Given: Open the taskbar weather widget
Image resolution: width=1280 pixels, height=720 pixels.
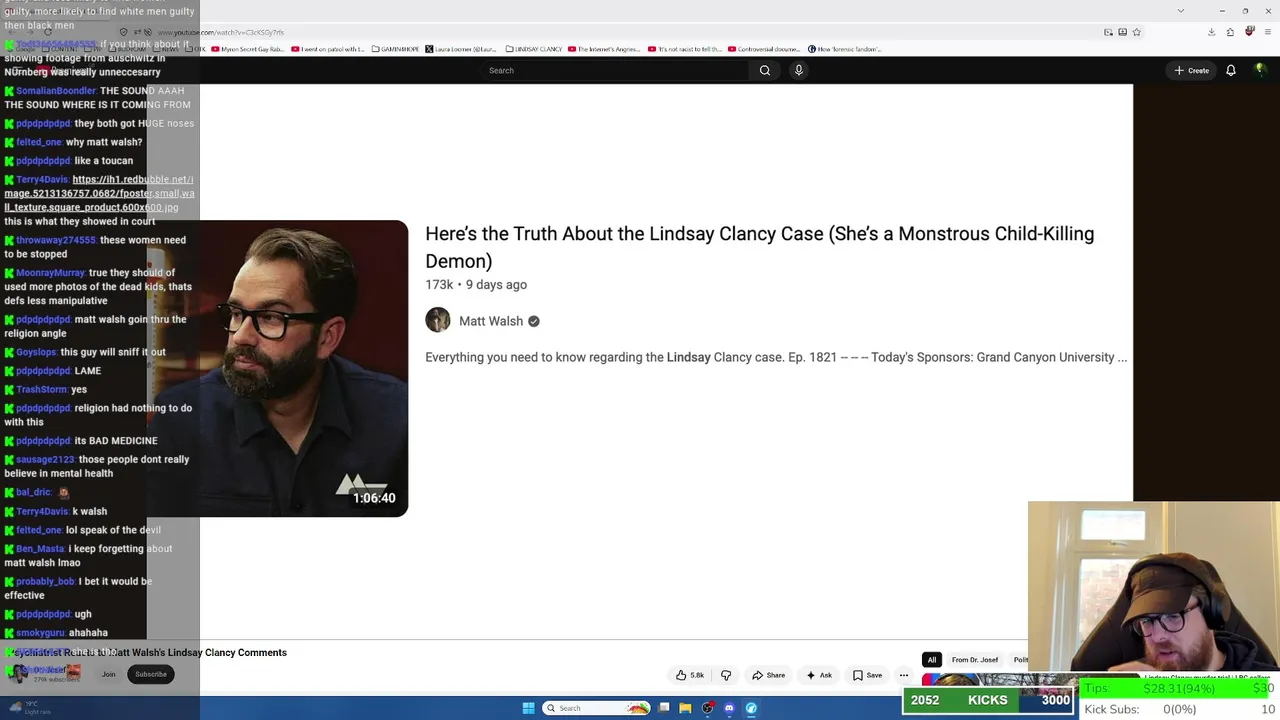Looking at the screenshot, I should pyautogui.click(x=30, y=708).
